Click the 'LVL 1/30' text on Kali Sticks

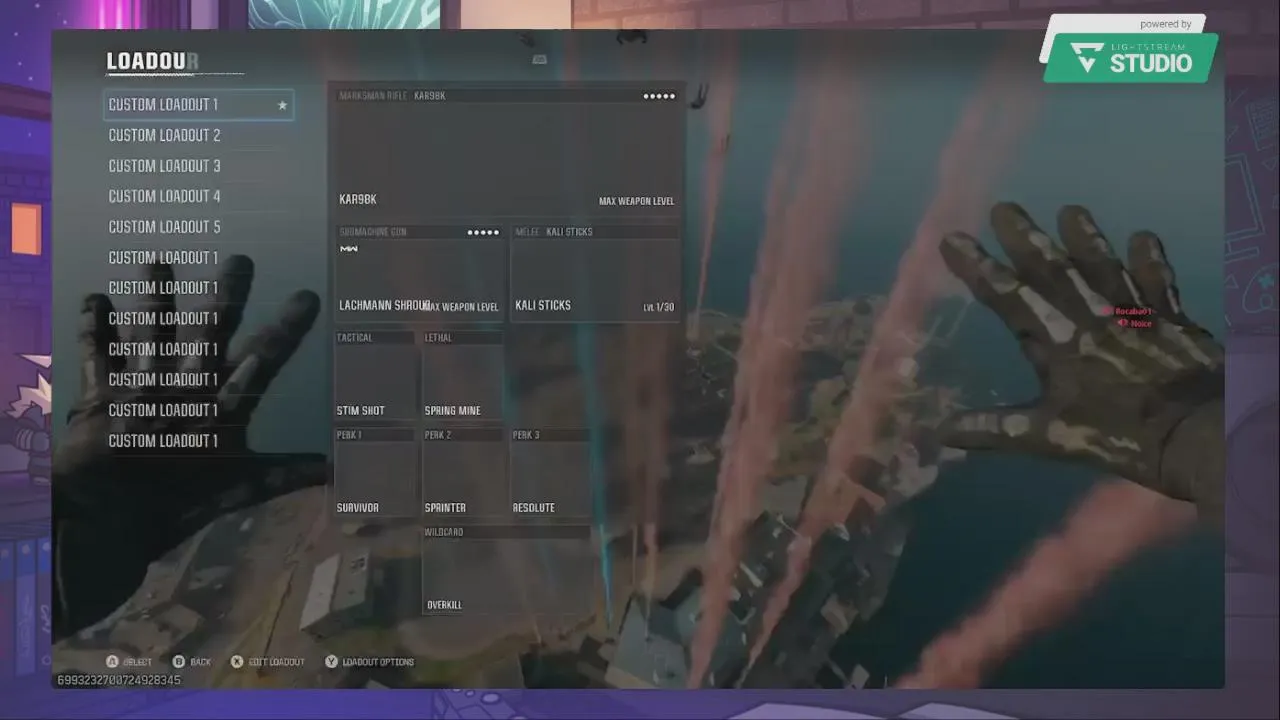[x=658, y=307]
